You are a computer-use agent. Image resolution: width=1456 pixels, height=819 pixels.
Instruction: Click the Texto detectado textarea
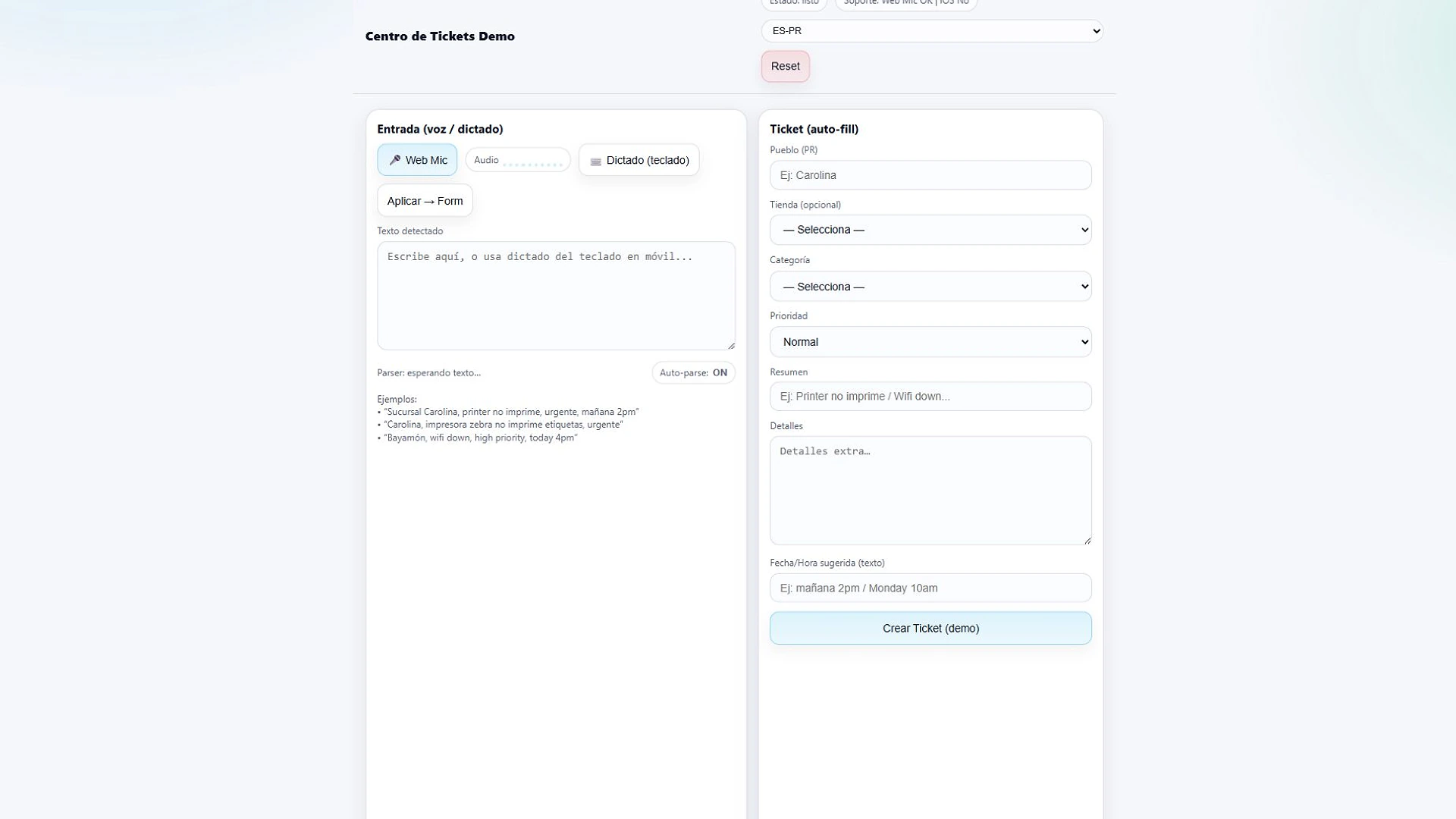click(556, 296)
